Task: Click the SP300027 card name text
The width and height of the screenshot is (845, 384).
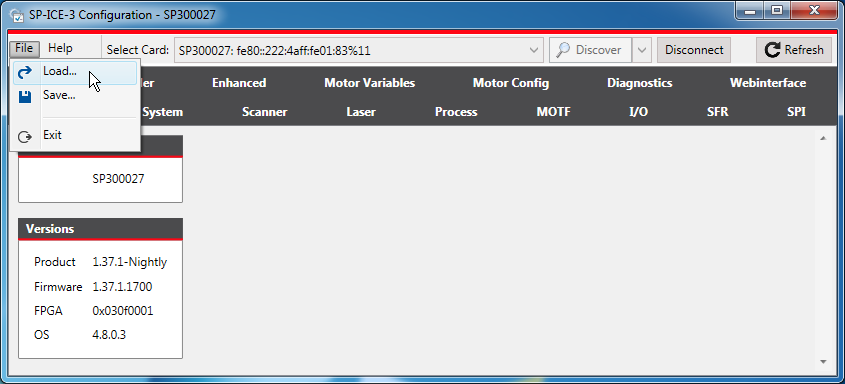Action: (118, 179)
